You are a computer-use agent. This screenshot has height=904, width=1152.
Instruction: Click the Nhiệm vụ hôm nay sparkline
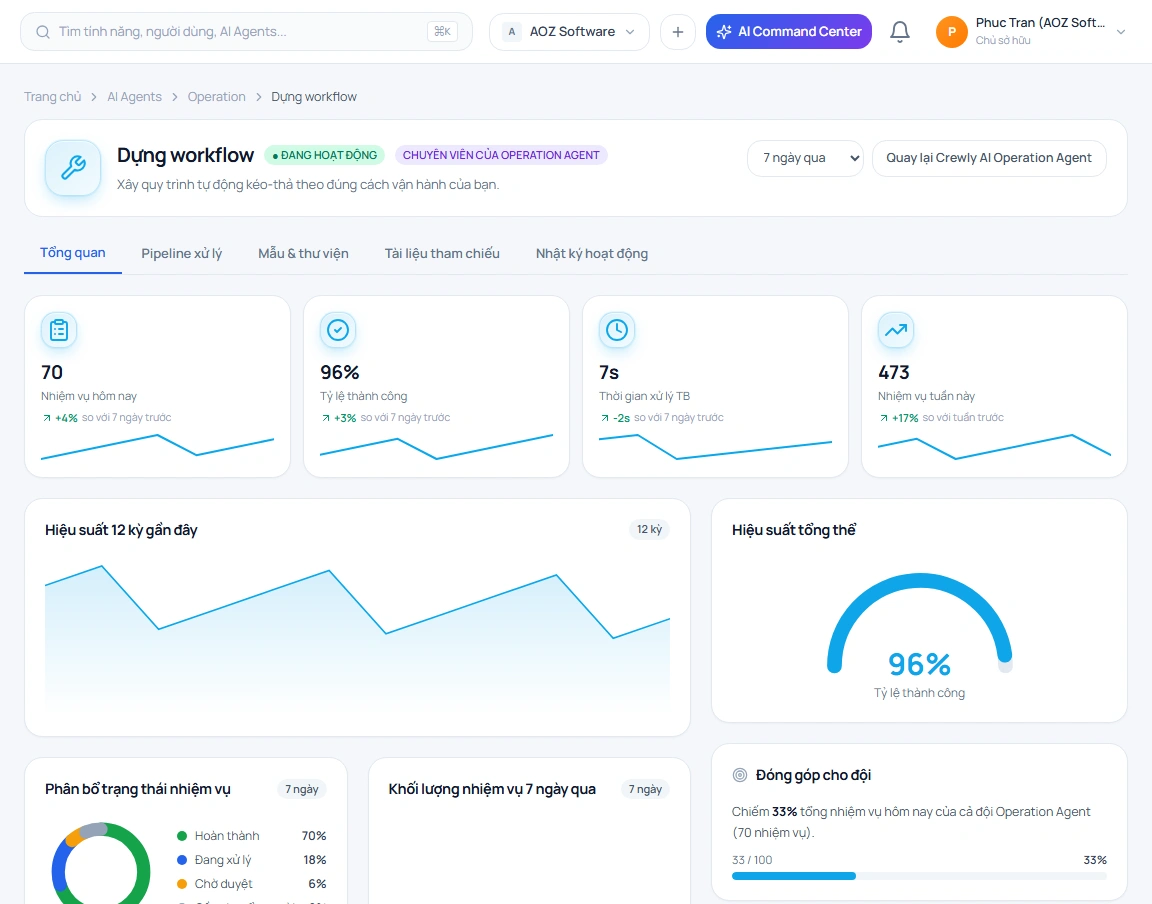157,447
